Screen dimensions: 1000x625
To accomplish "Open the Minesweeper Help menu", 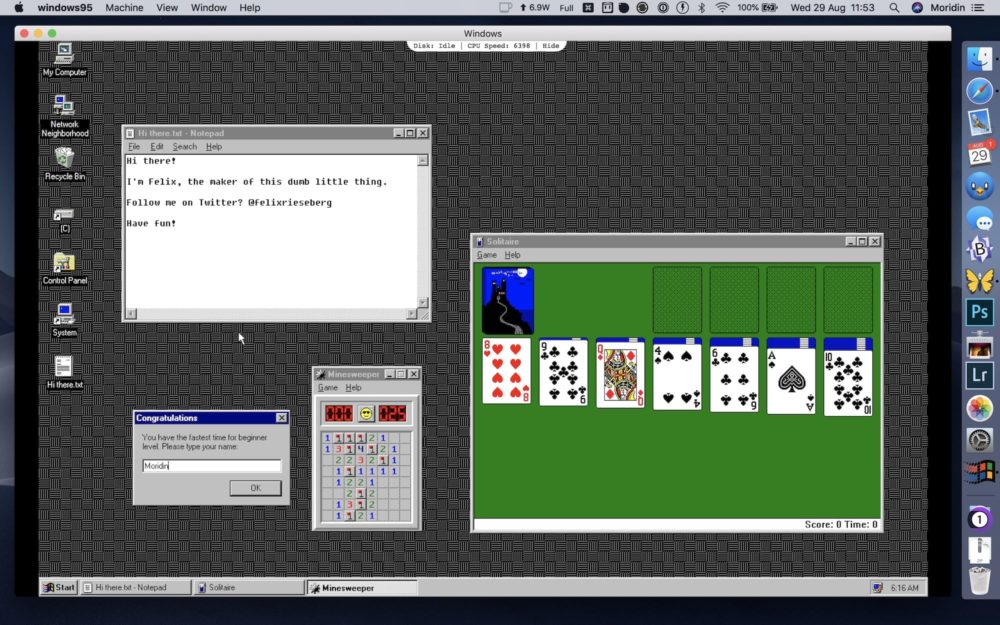I will 353,388.
